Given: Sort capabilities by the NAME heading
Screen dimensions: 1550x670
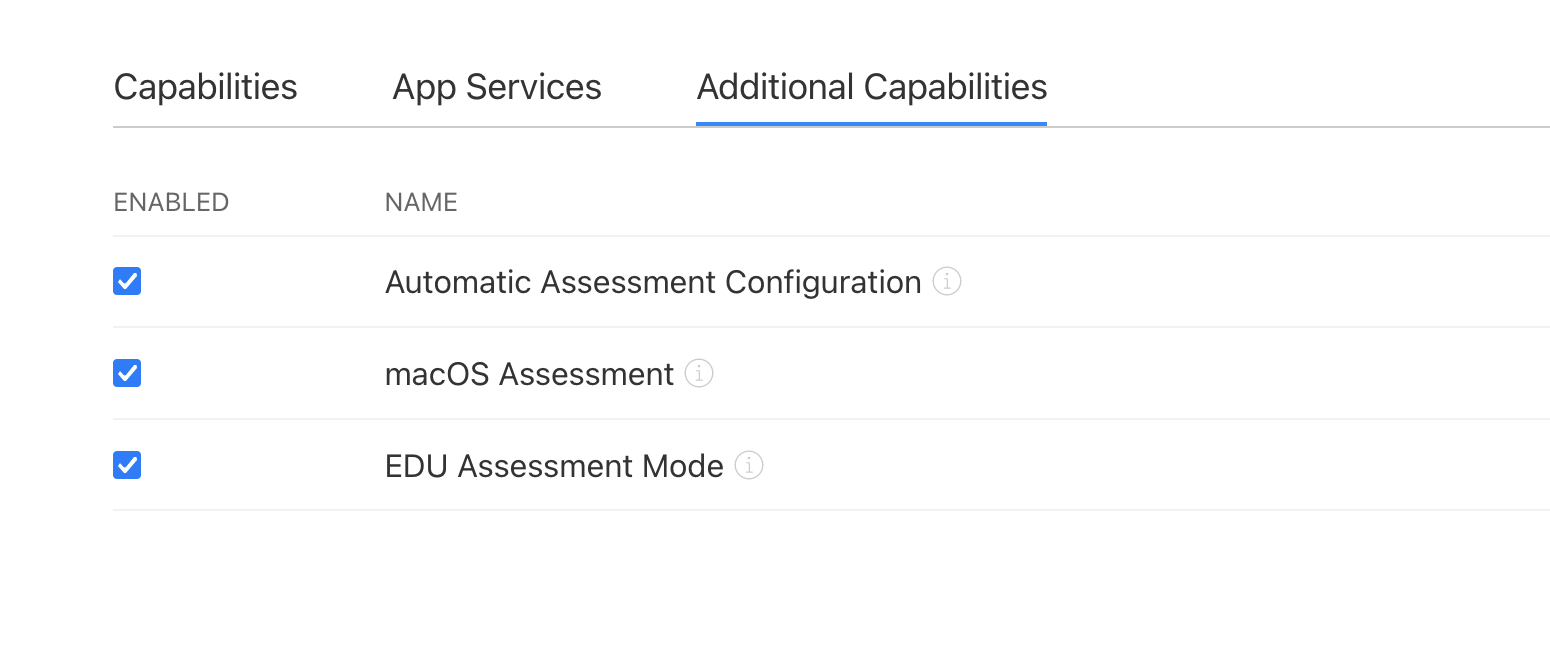Looking at the screenshot, I should 421,203.
